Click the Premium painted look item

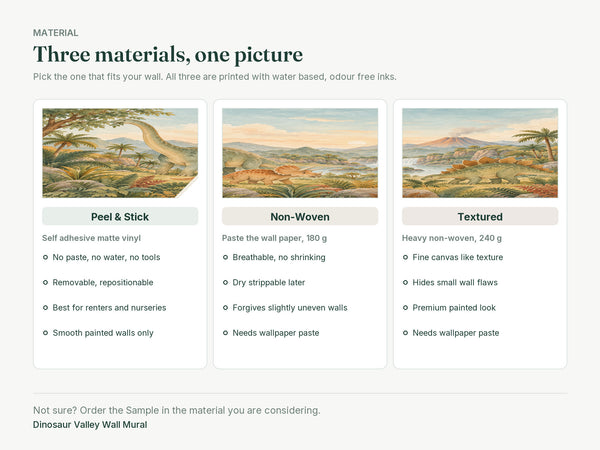click(x=454, y=308)
